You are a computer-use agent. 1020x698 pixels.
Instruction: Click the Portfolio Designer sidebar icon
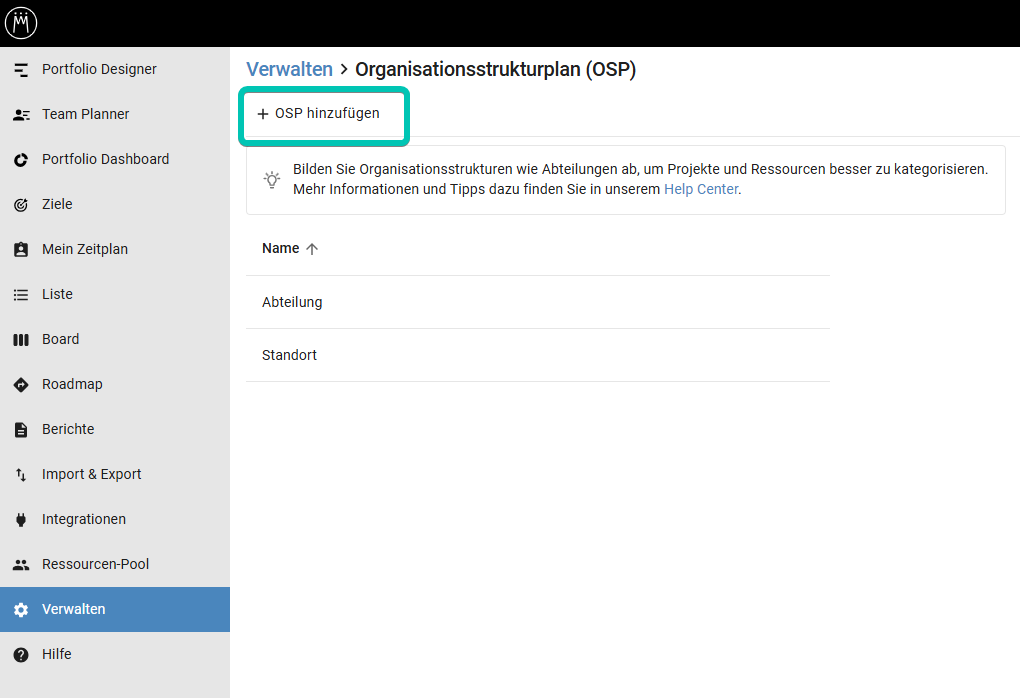(21, 70)
